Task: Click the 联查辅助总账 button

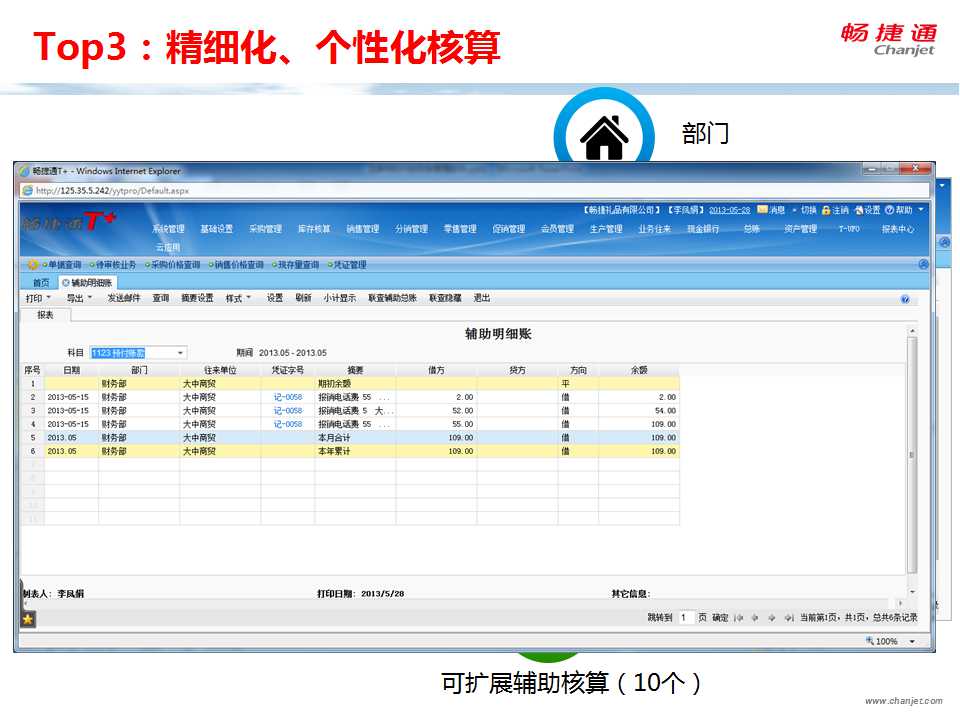Action: [x=392, y=298]
